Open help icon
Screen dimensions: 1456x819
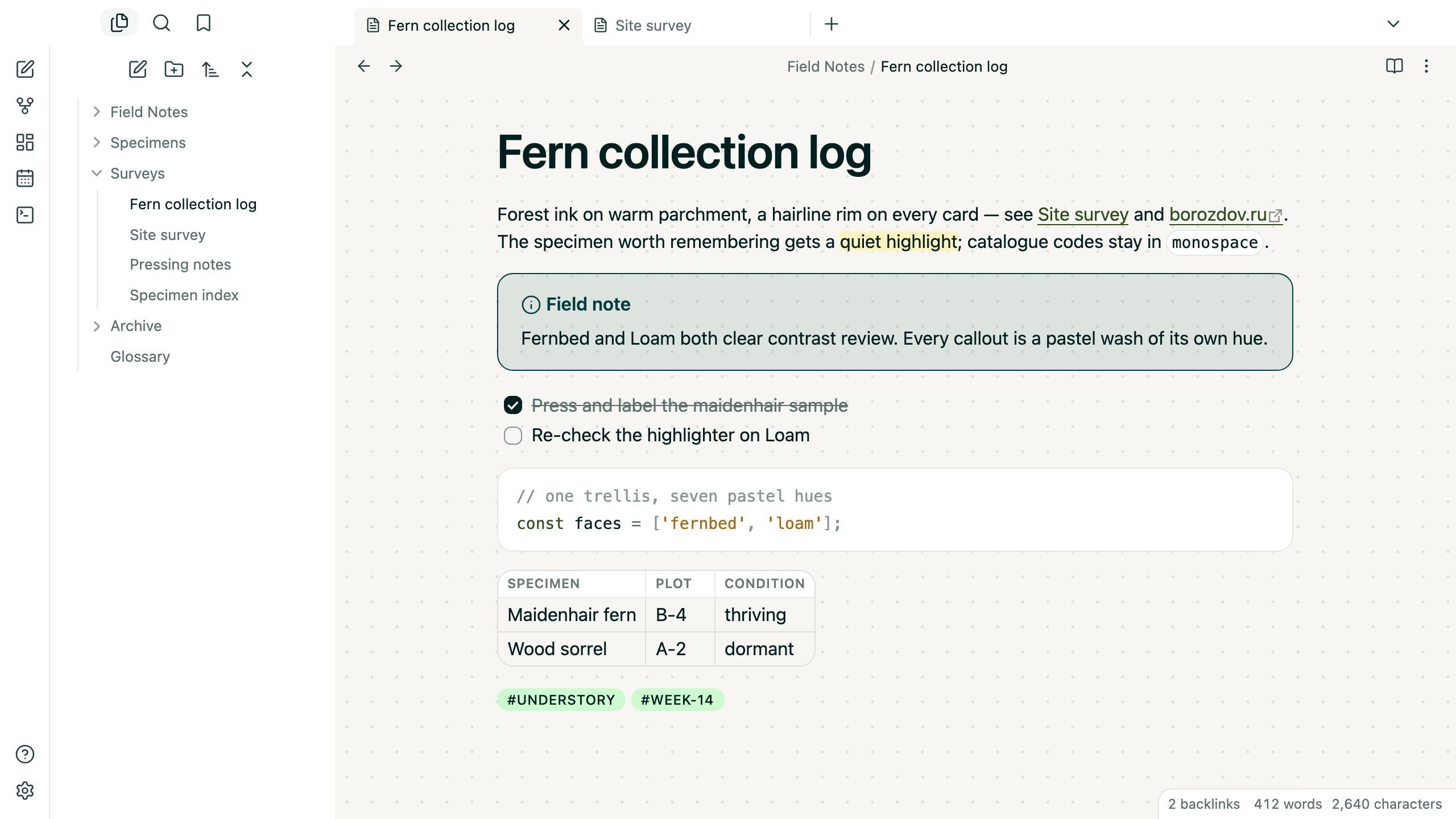(25, 754)
